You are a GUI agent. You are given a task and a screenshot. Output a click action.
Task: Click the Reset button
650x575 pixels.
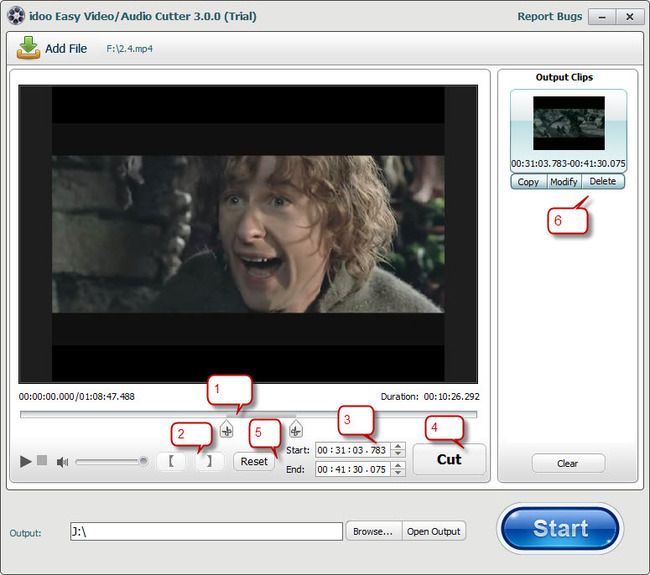tap(254, 461)
